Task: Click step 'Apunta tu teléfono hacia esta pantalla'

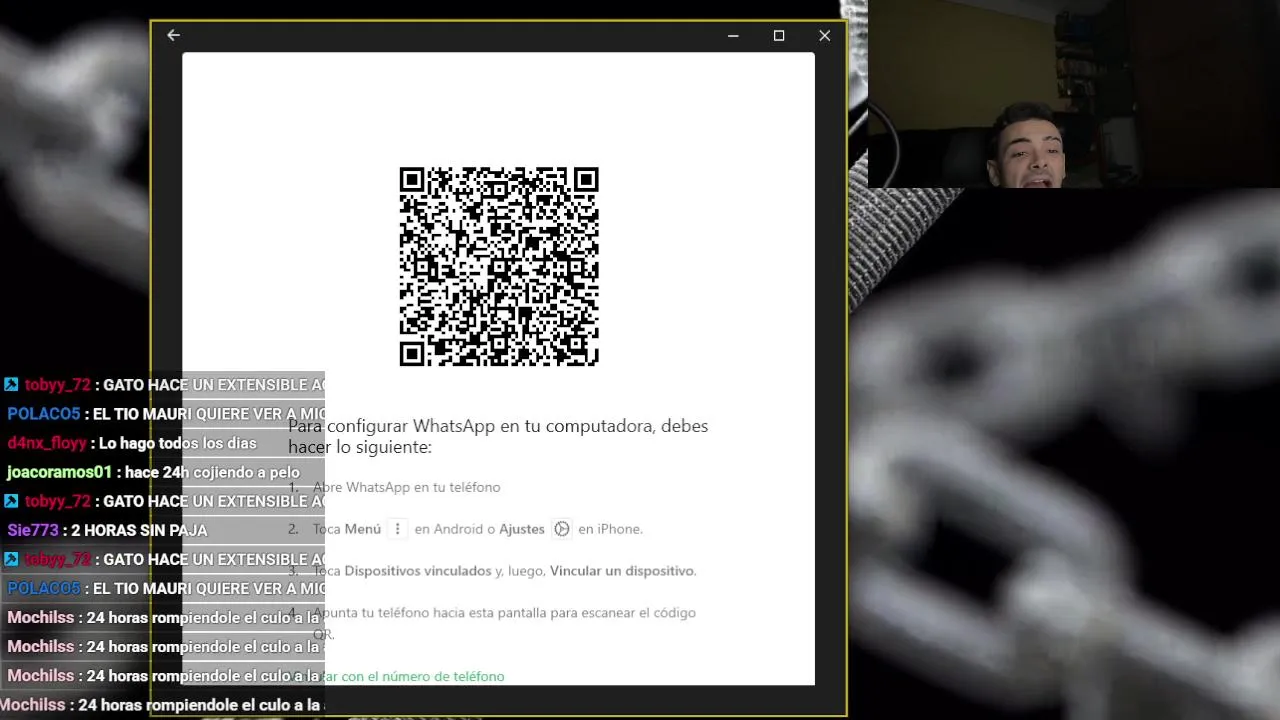Action: (x=504, y=622)
